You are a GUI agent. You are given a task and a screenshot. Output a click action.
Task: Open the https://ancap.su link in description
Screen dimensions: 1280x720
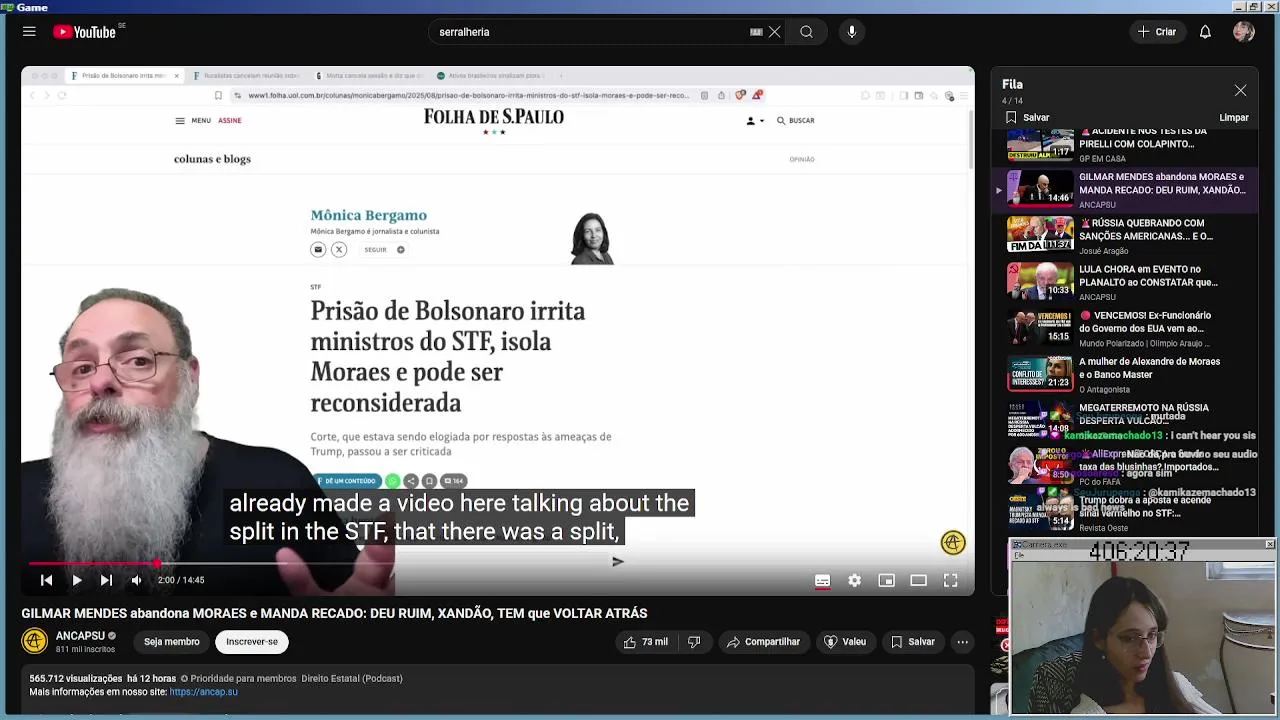tap(204, 692)
